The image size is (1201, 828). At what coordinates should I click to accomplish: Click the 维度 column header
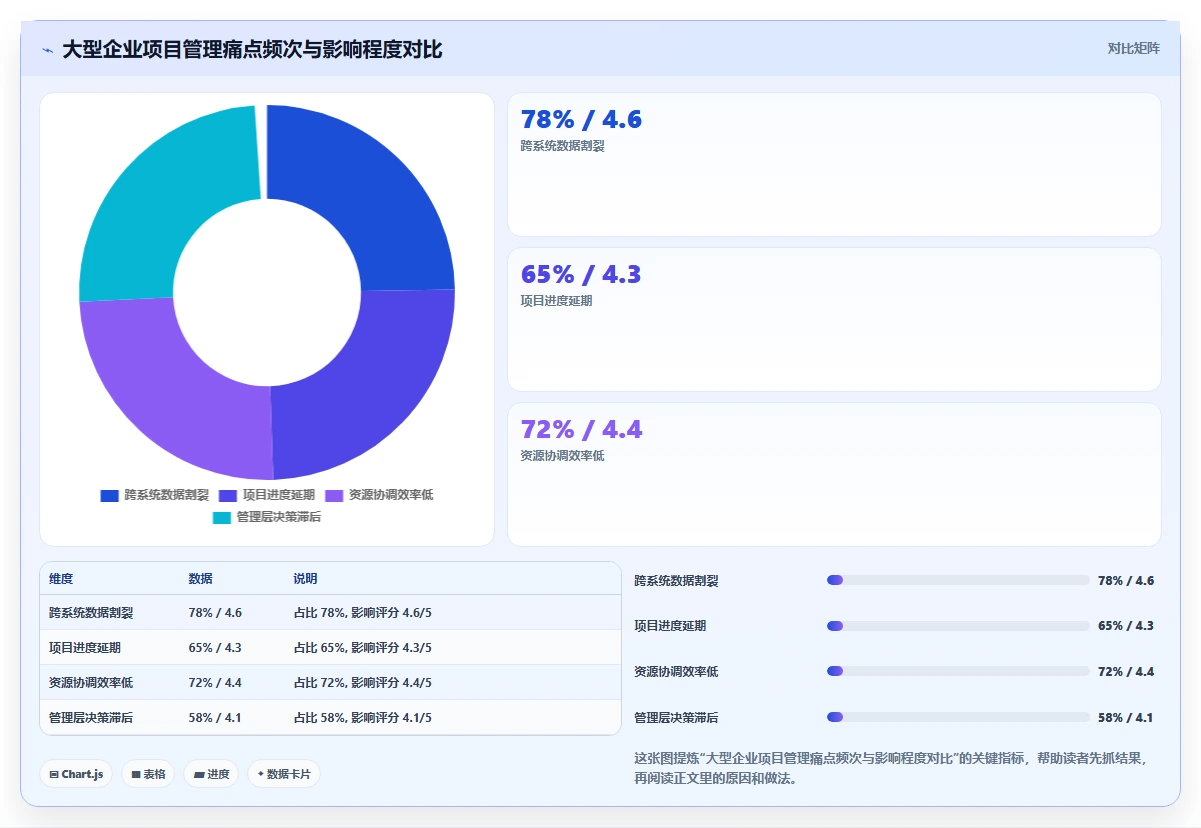pyautogui.click(x=61, y=579)
